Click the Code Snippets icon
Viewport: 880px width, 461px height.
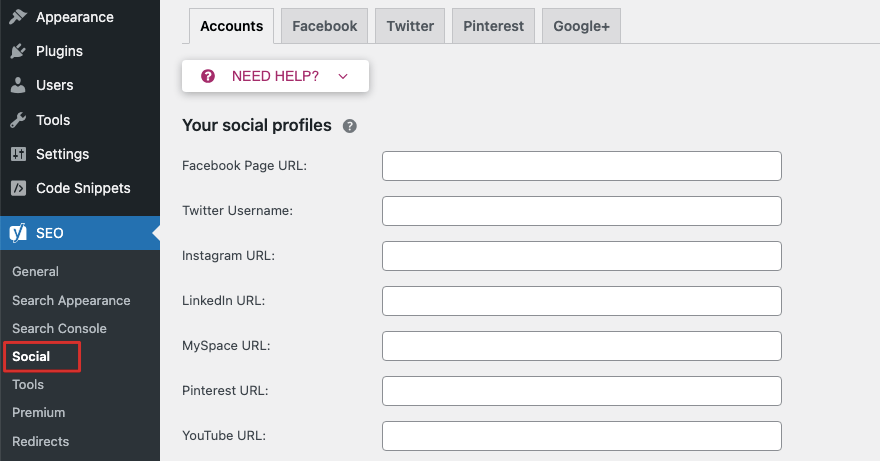[18, 188]
